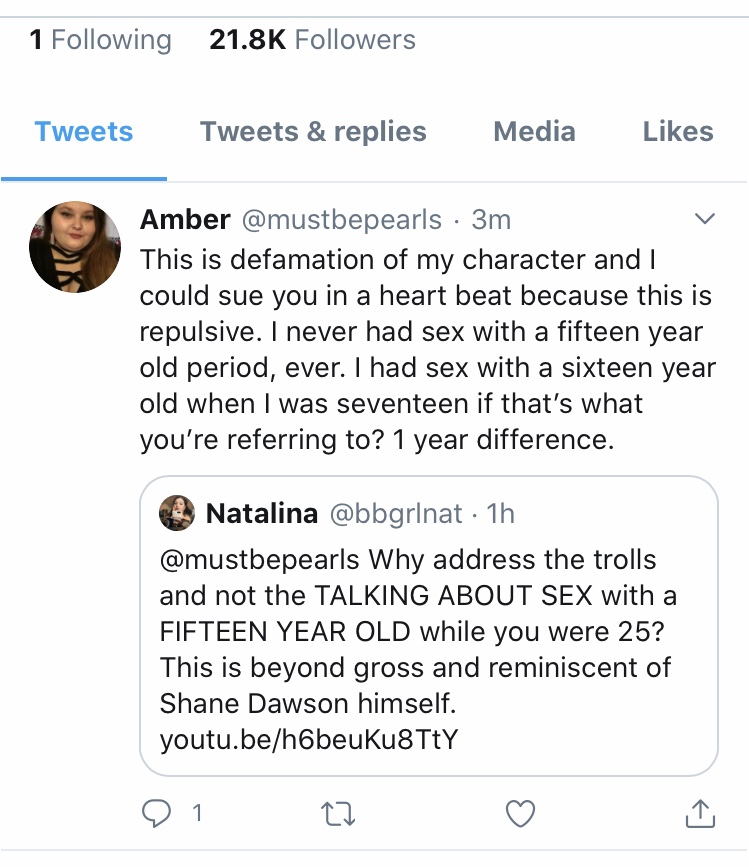
Task: Open the reply comment bubble icon
Action: [156, 813]
